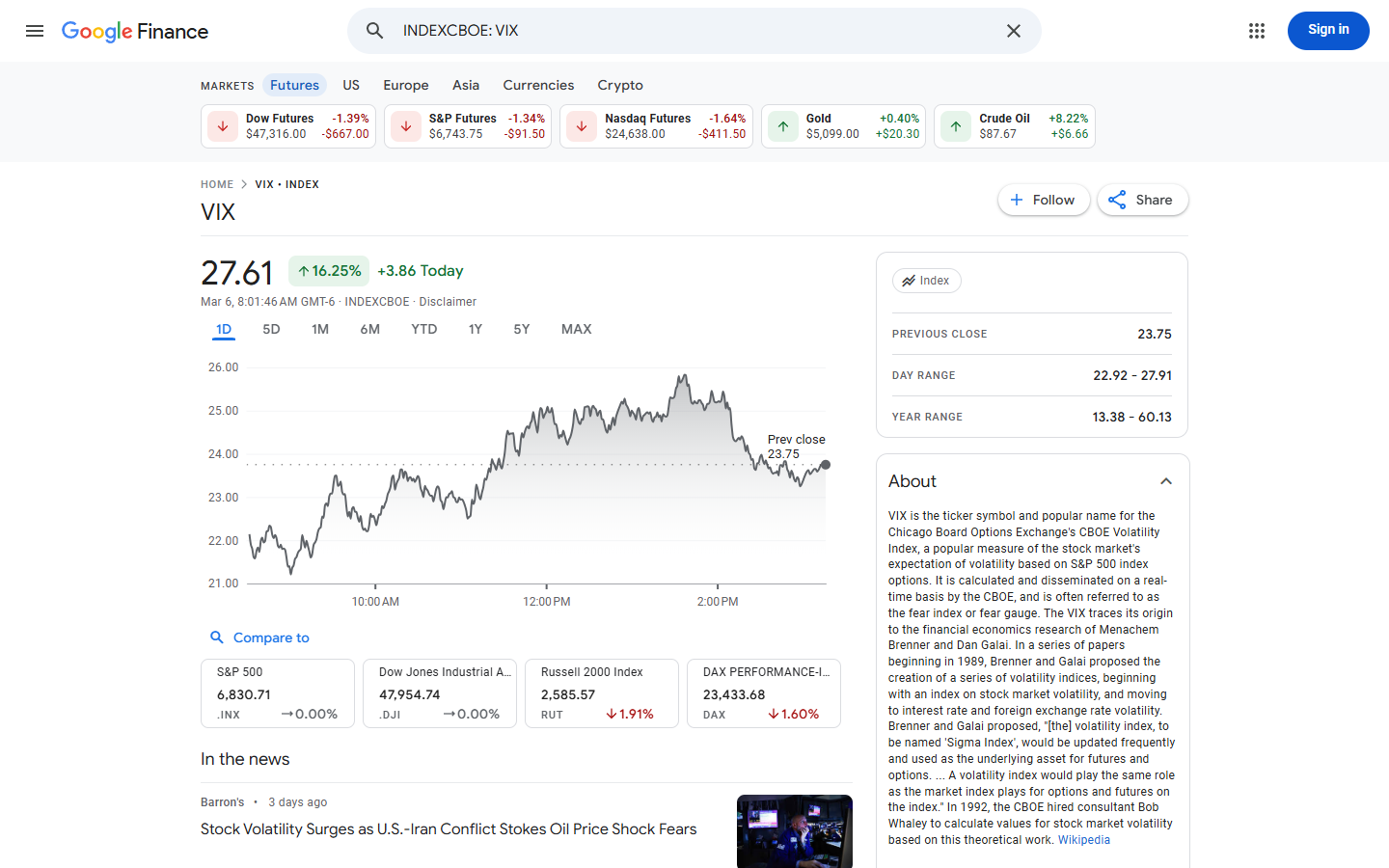This screenshot has width=1389, height=868.
Task: Switch chart to 5D range
Action: [x=271, y=329]
